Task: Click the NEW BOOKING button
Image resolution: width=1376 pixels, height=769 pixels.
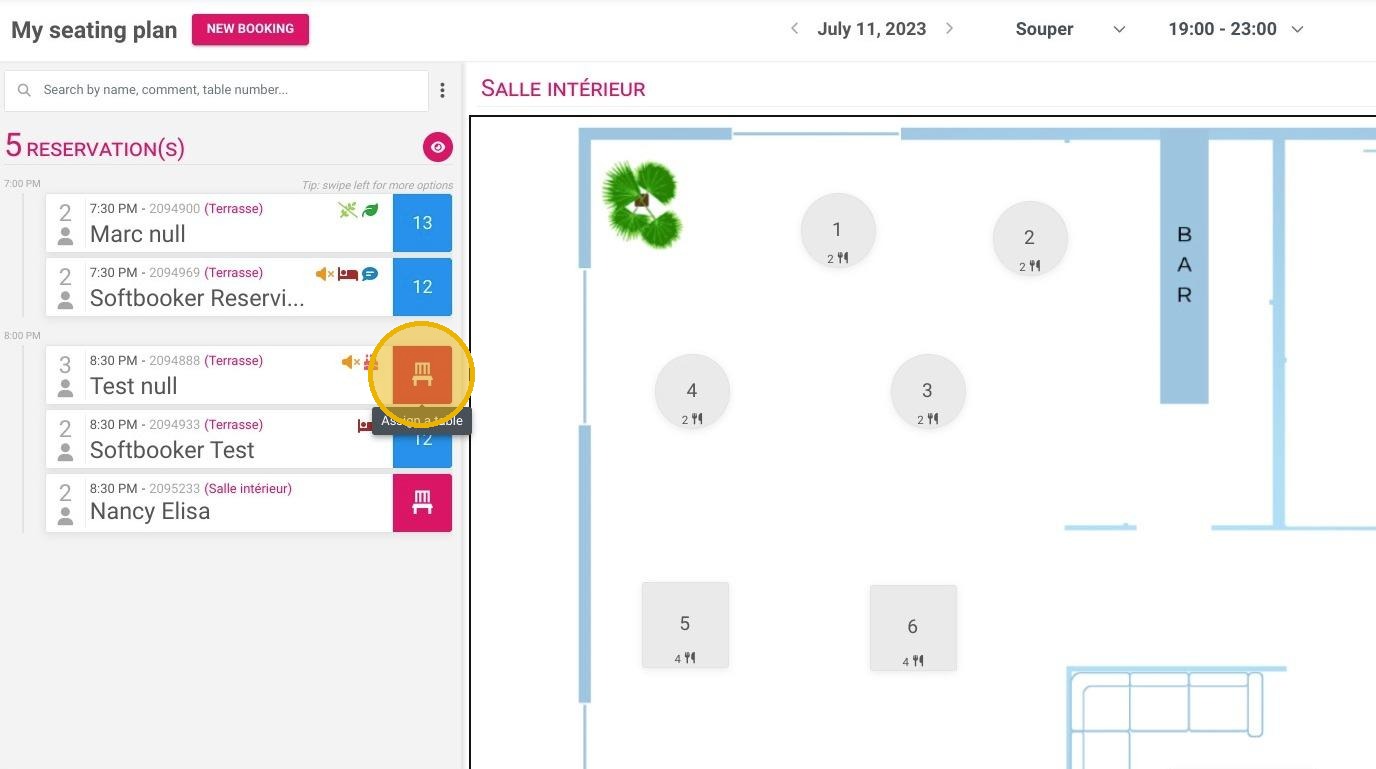Action: 250,29
